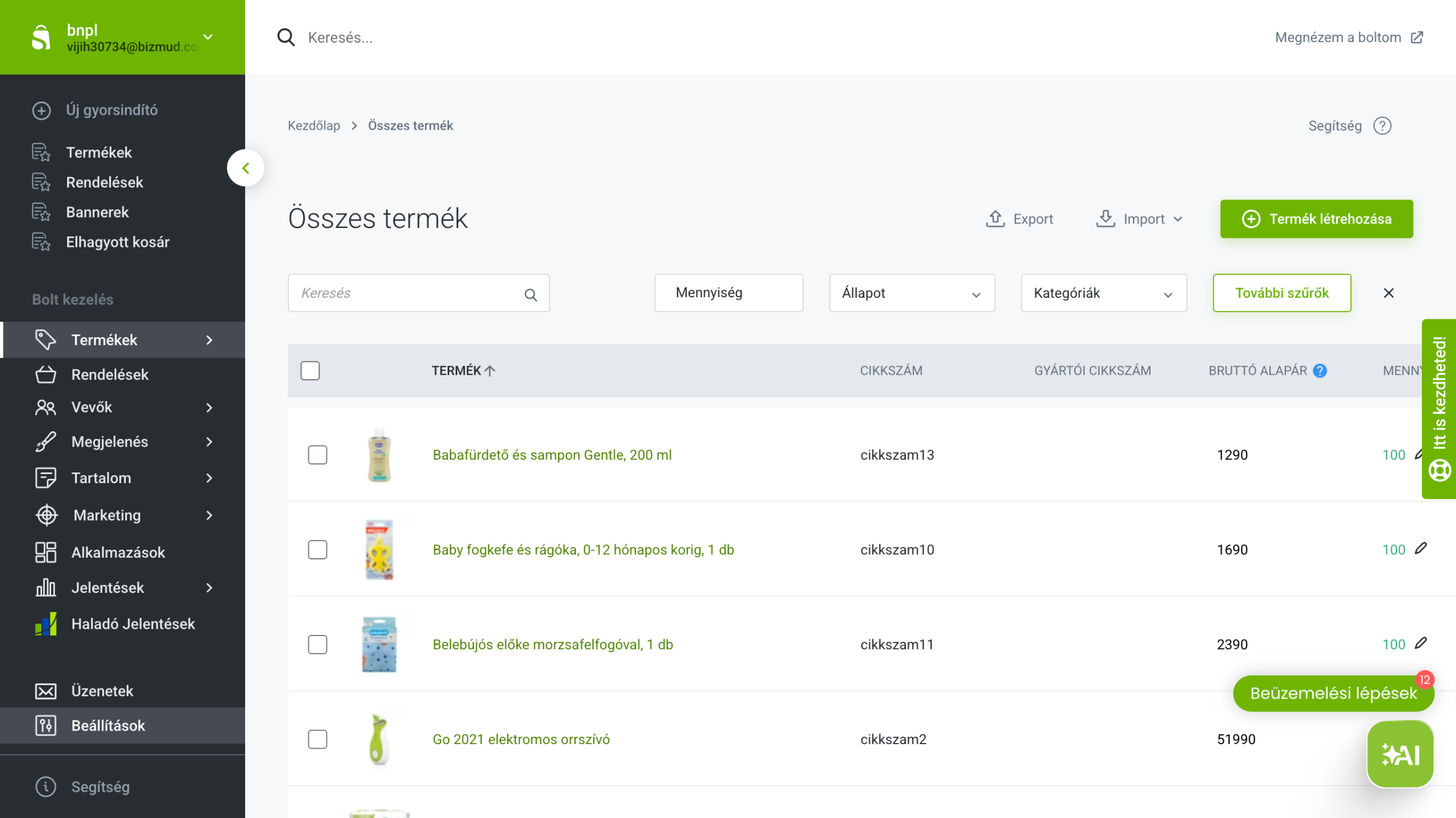Click the Belebújós előke product thumbnail
This screenshot has height=818, width=1456.
[379, 645]
